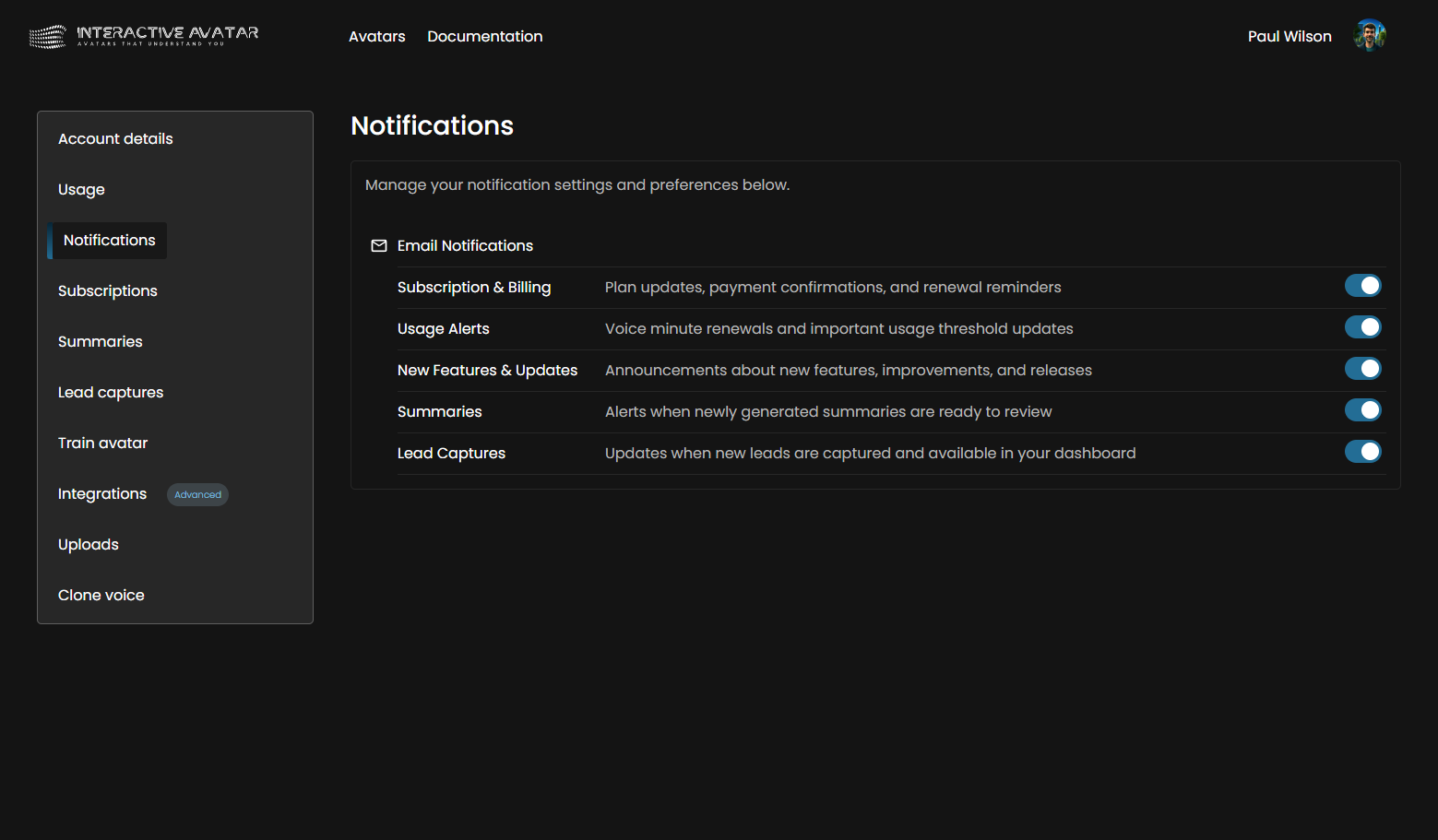Go to Documentation in top navigation
Screen dimensions: 1438x840
click(x=485, y=36)
